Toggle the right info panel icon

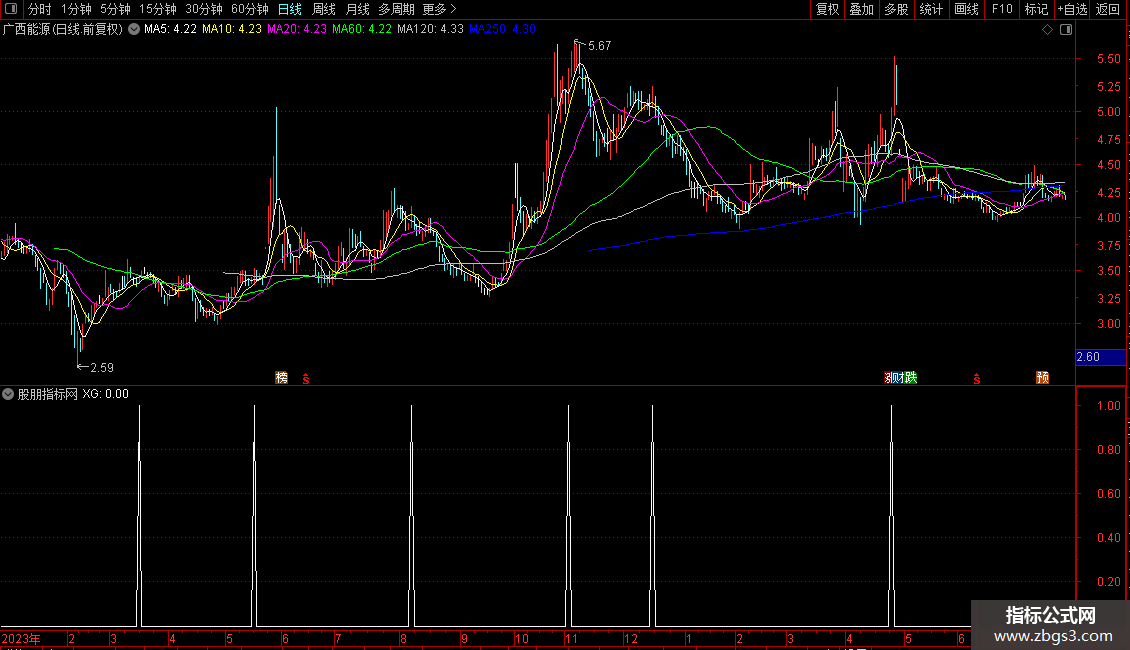[1066, 30]
